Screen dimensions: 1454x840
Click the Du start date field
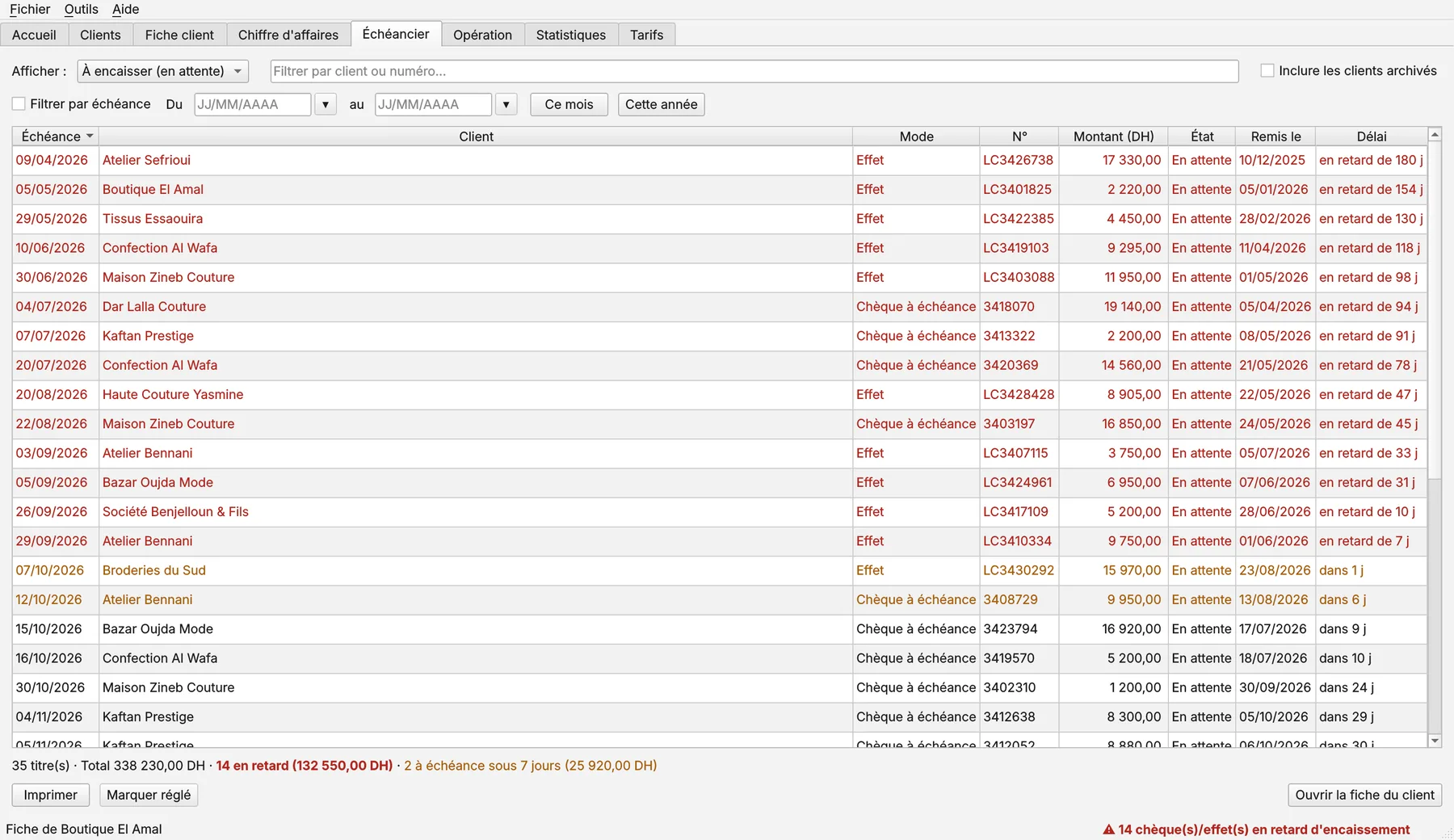click(252, 104)
